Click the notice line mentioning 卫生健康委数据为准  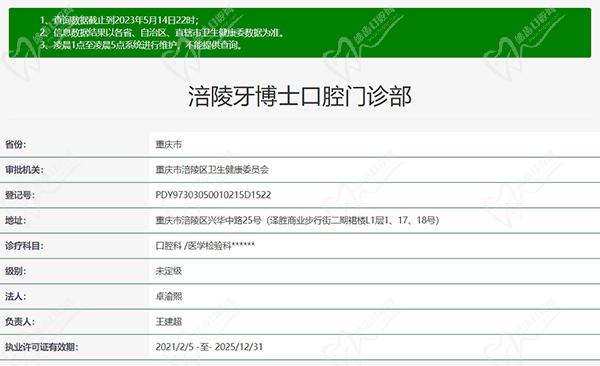pos(163,33)
